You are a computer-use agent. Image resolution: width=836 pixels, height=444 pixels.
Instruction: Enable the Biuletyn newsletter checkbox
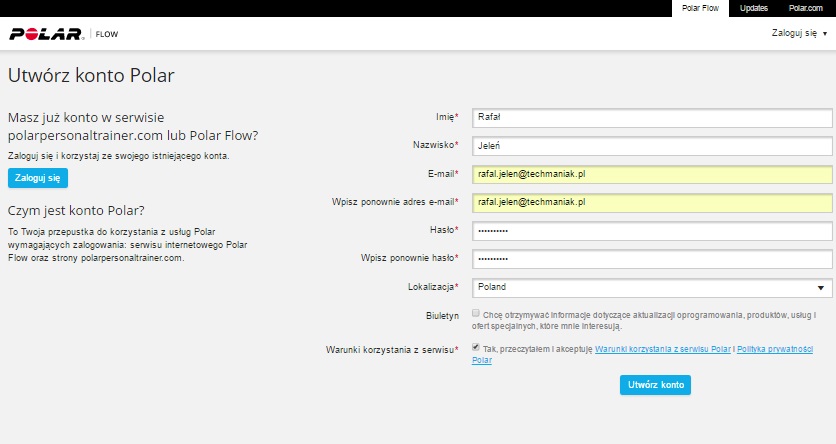click(x=475, y=314)
